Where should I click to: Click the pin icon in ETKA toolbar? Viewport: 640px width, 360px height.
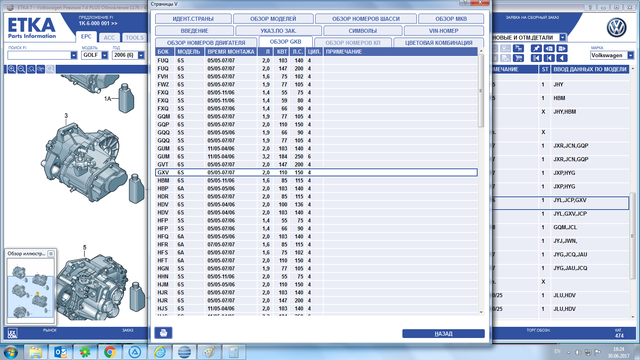tap(536, 49)
